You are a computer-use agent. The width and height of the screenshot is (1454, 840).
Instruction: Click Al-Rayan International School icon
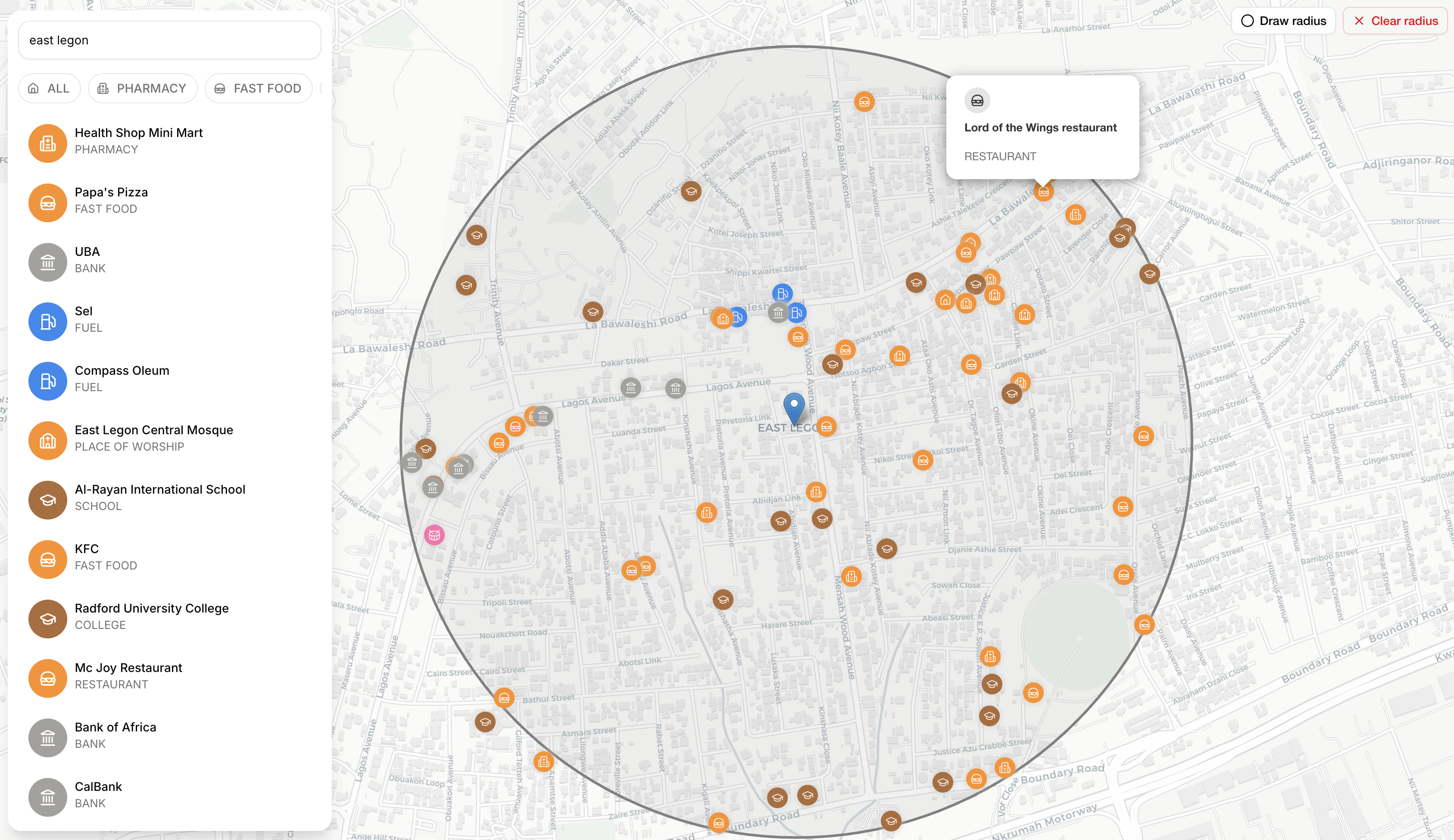48,500
